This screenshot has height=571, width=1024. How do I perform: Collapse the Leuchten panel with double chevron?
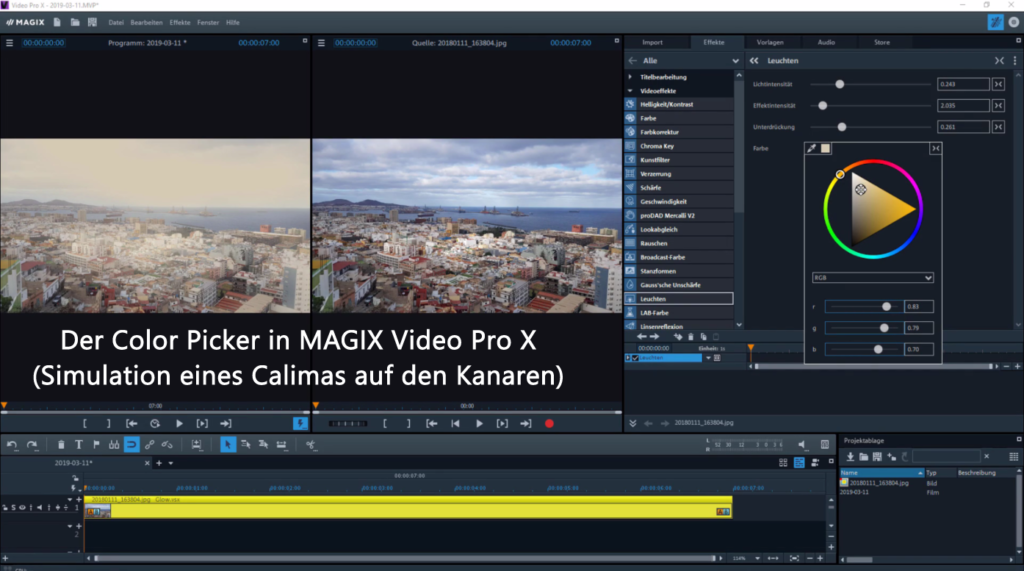754,61
